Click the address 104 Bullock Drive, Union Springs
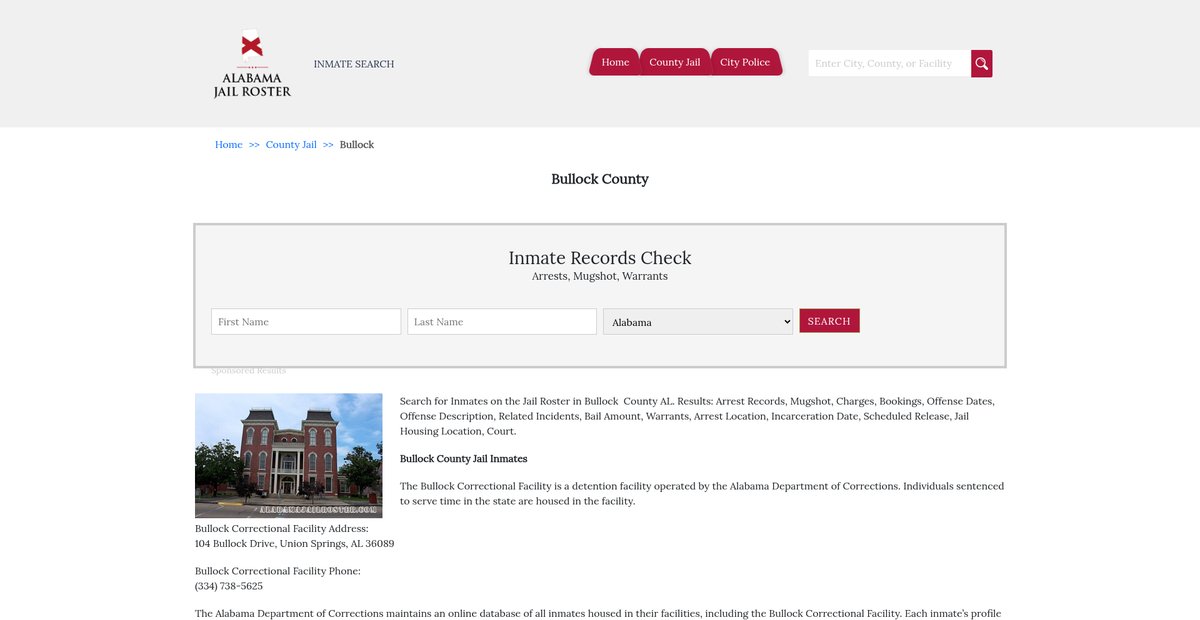This screenshot has height=620, width=1200. pos(295,544)
